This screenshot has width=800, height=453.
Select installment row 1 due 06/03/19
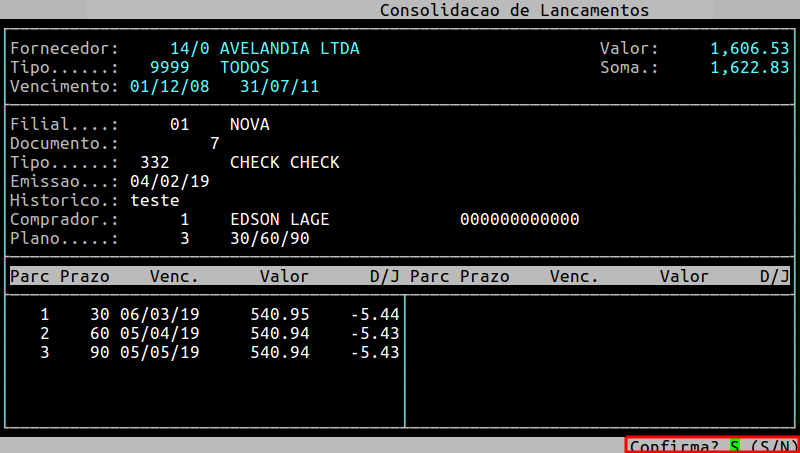[x=220, y=315]
